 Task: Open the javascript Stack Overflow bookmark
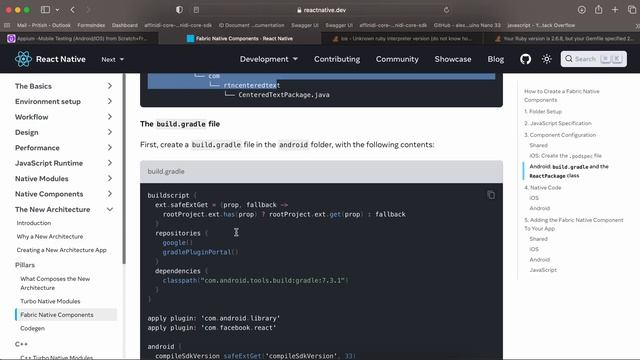point(541,25)
